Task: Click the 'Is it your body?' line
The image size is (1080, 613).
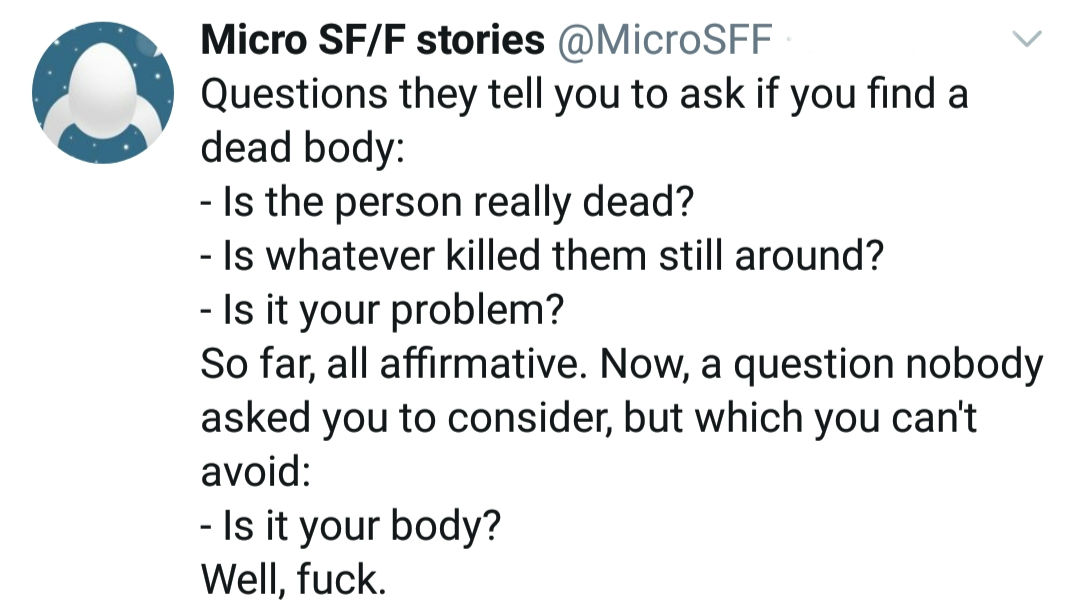Action: coord(350,526)
